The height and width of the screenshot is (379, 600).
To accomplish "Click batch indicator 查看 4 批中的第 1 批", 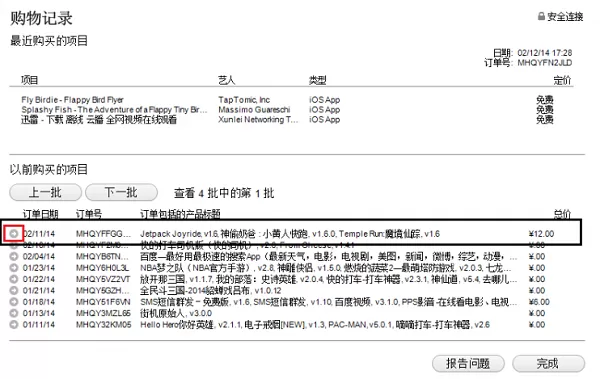I will [224, 193].
